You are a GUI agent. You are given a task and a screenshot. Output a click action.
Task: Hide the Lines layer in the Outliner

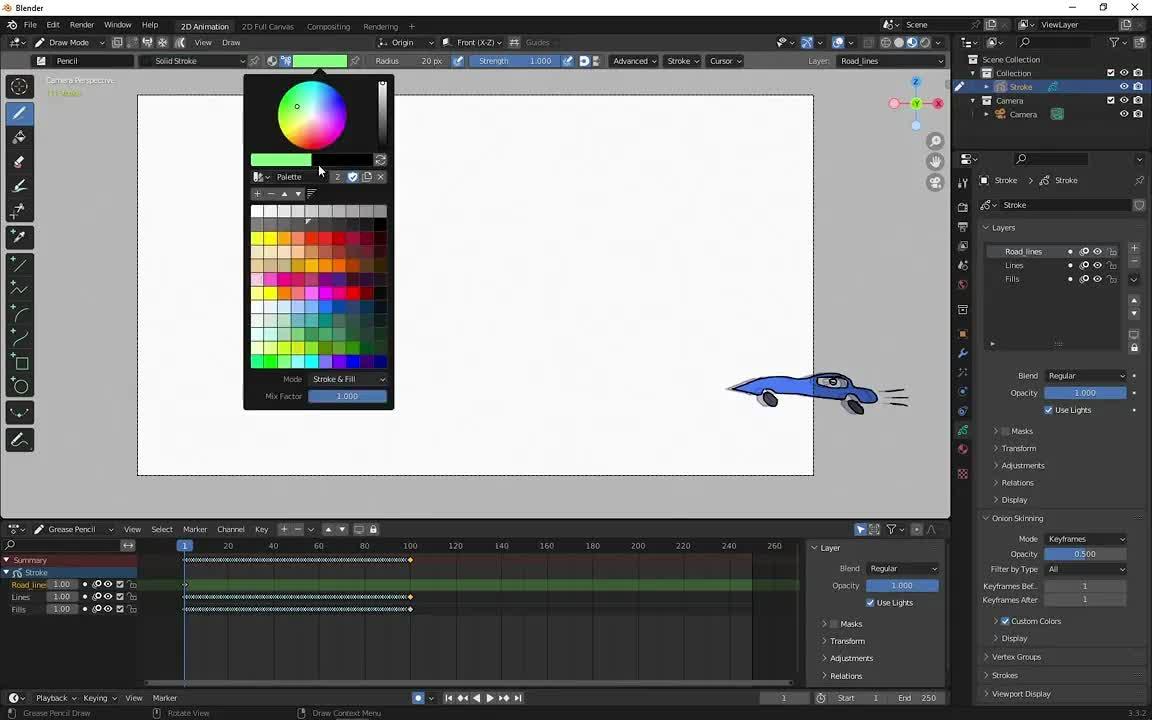[x=1097, y=265]
